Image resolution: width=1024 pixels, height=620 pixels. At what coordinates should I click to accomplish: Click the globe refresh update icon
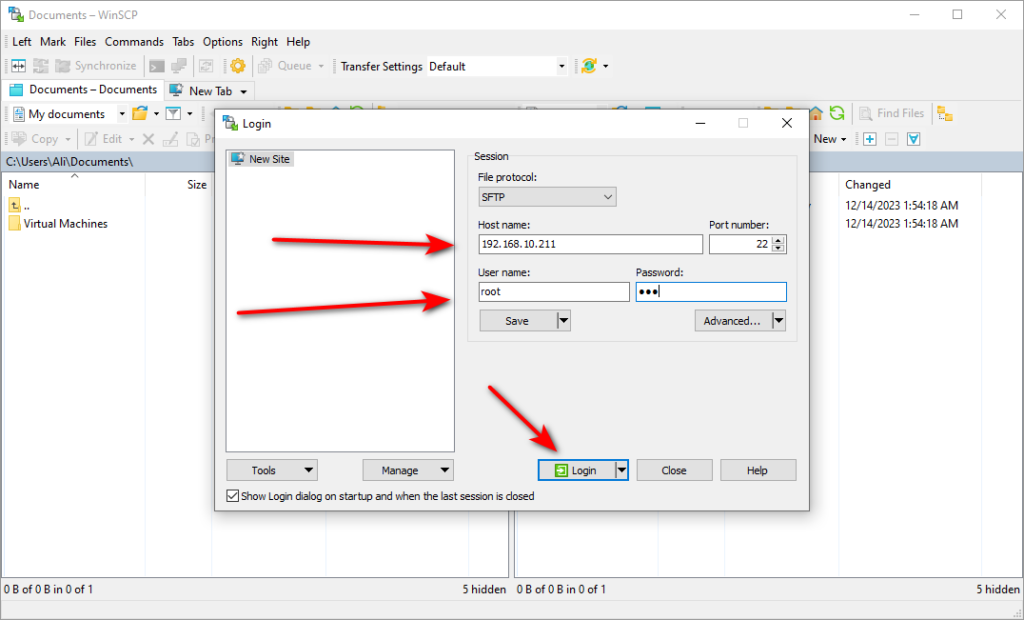[x=589, y=66]
